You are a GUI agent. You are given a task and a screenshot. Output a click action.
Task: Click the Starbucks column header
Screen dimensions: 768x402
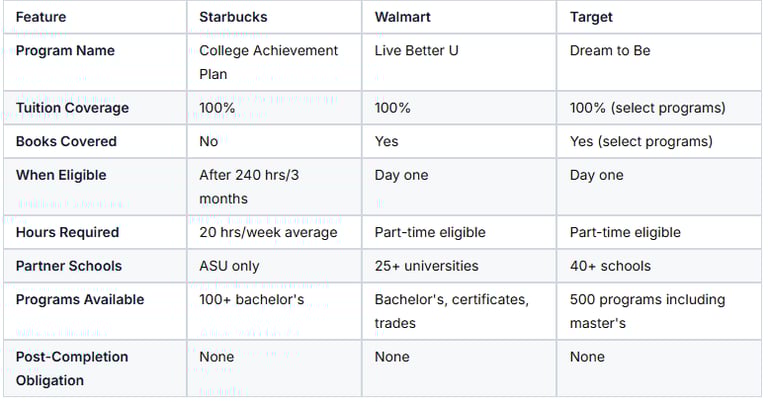233,17
